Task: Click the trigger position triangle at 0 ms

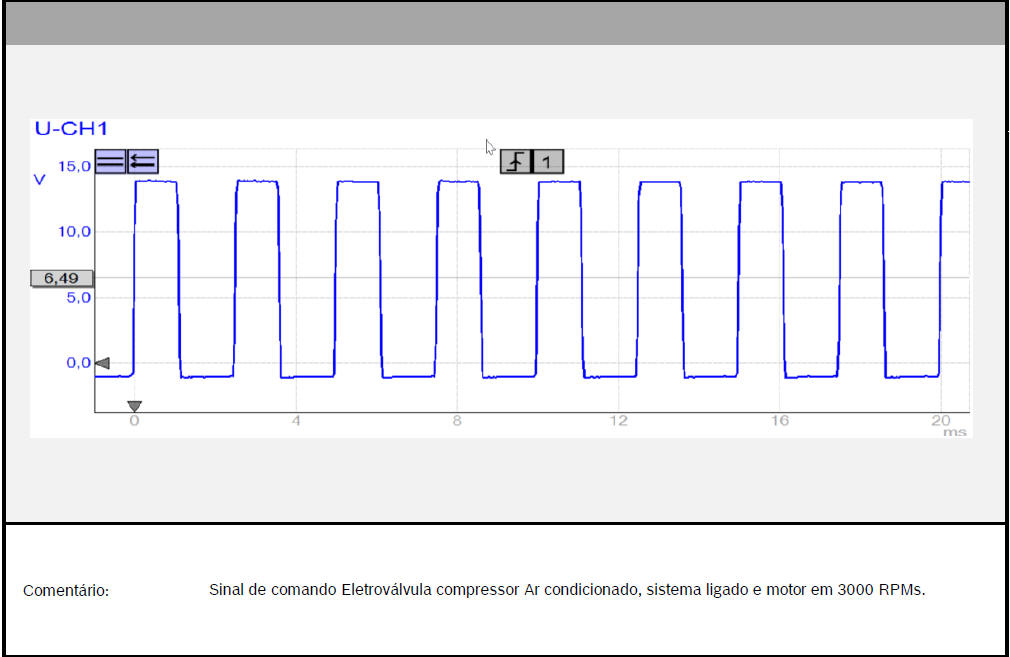Action: [134, 406]
